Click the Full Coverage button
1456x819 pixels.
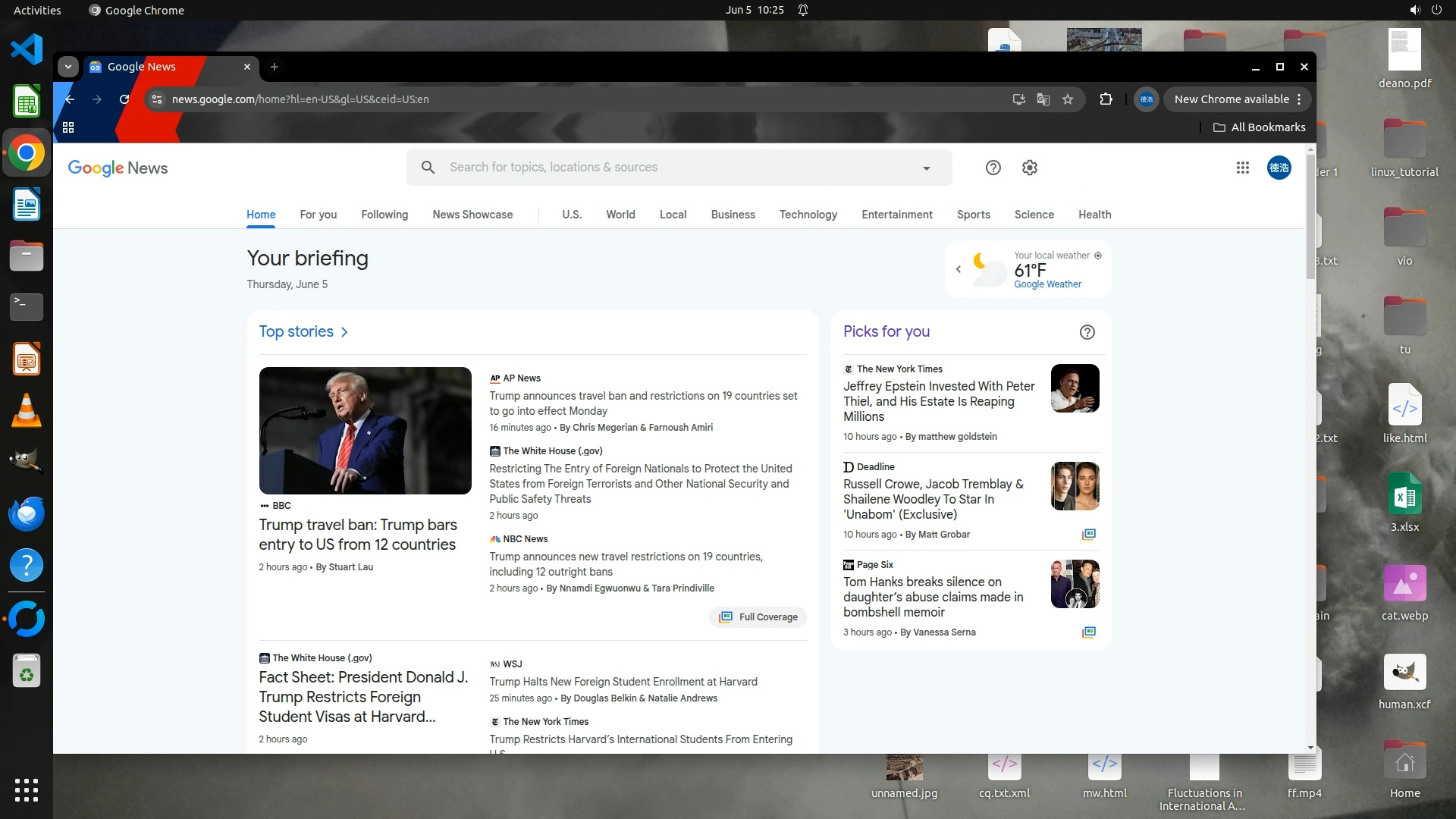tap(758, 617)
